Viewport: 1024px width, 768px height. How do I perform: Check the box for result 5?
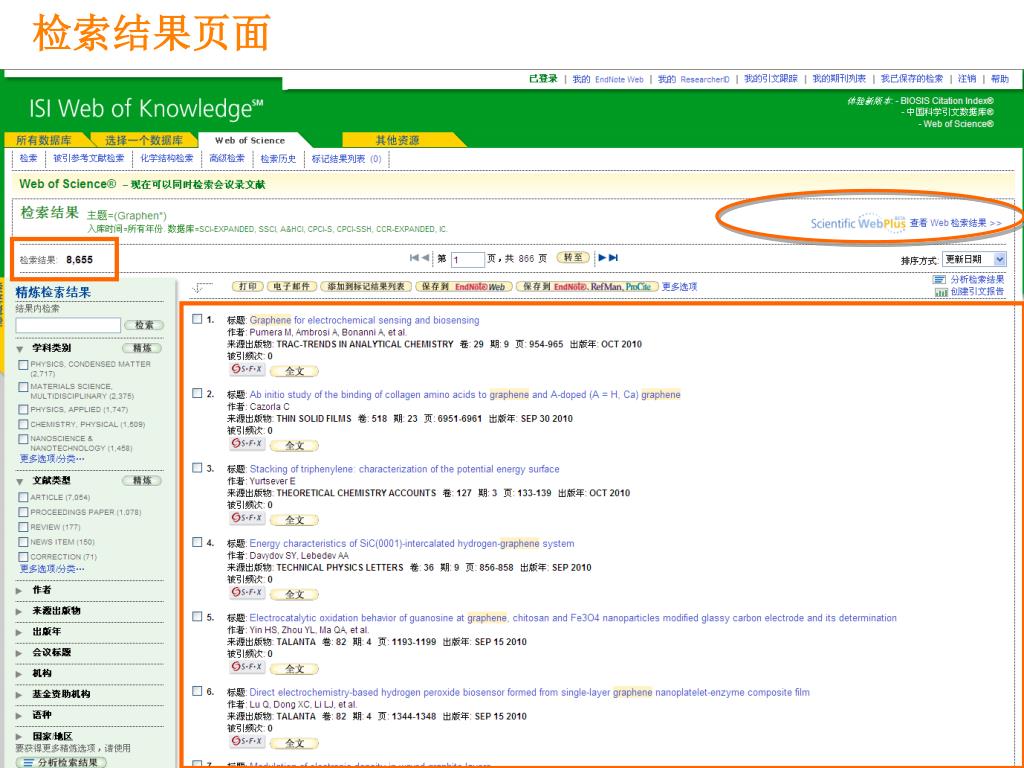197,616
